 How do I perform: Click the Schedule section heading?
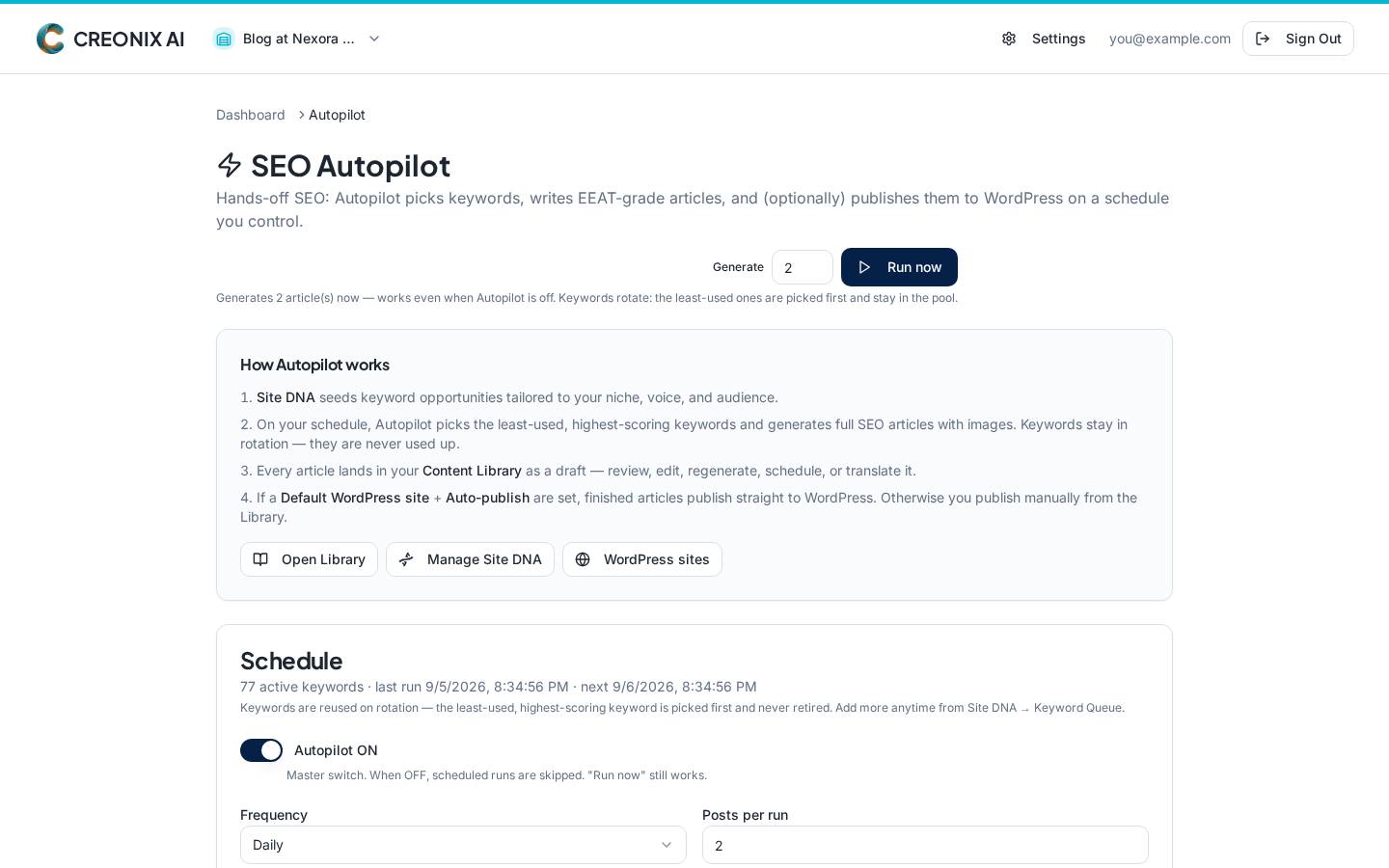(x=291, y=661)
